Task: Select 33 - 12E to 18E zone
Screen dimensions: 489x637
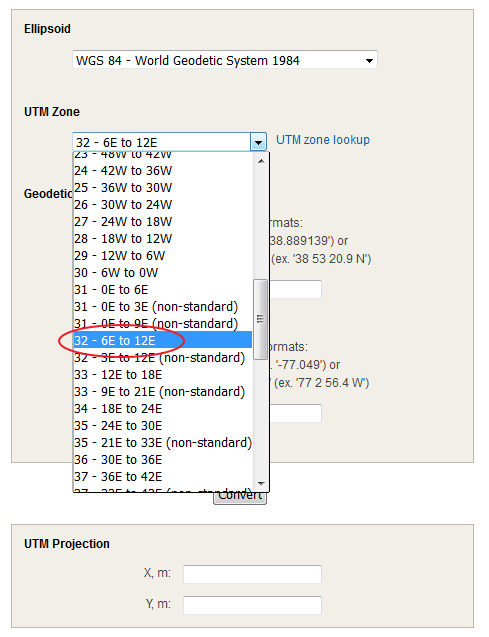Action: click(x=163, y=375)
